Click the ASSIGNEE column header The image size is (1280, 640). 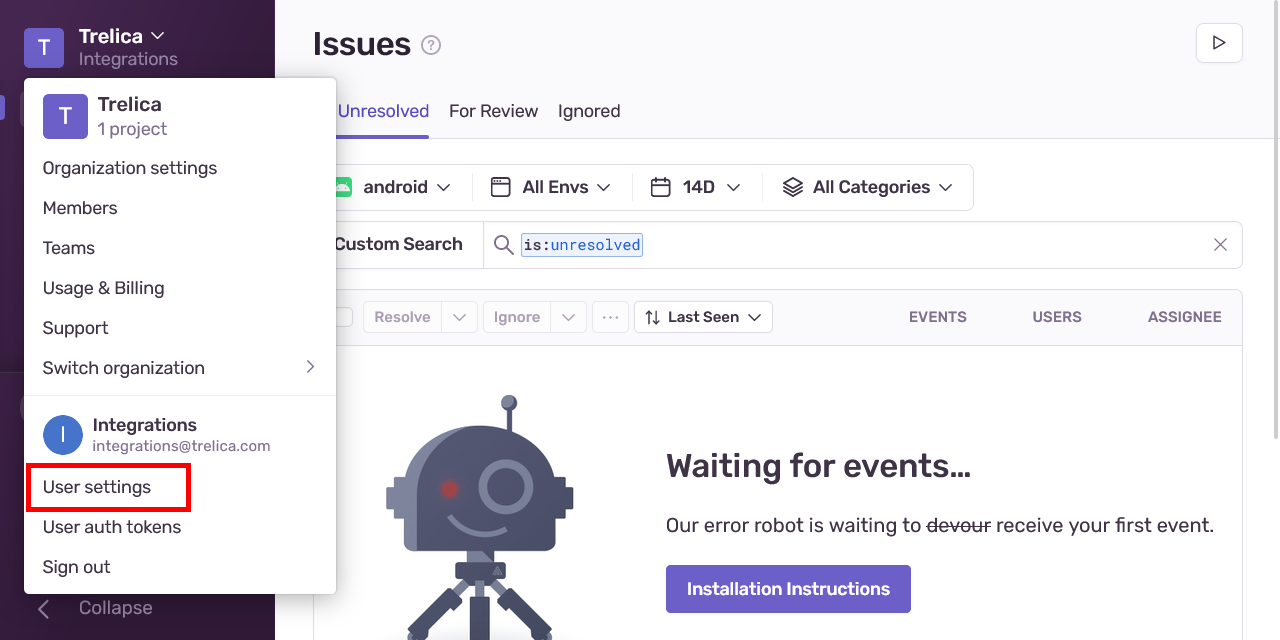[x=1185, y=317]
